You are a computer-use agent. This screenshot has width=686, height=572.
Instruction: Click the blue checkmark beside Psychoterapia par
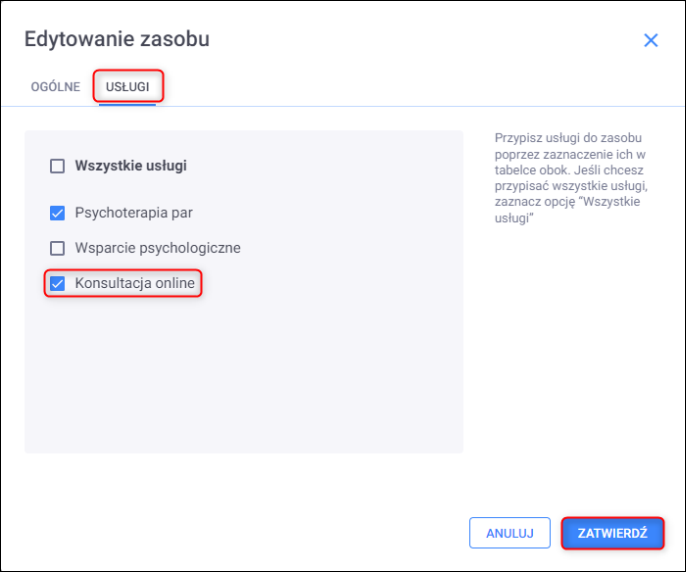pyautogui.click(x=57, y=213)
